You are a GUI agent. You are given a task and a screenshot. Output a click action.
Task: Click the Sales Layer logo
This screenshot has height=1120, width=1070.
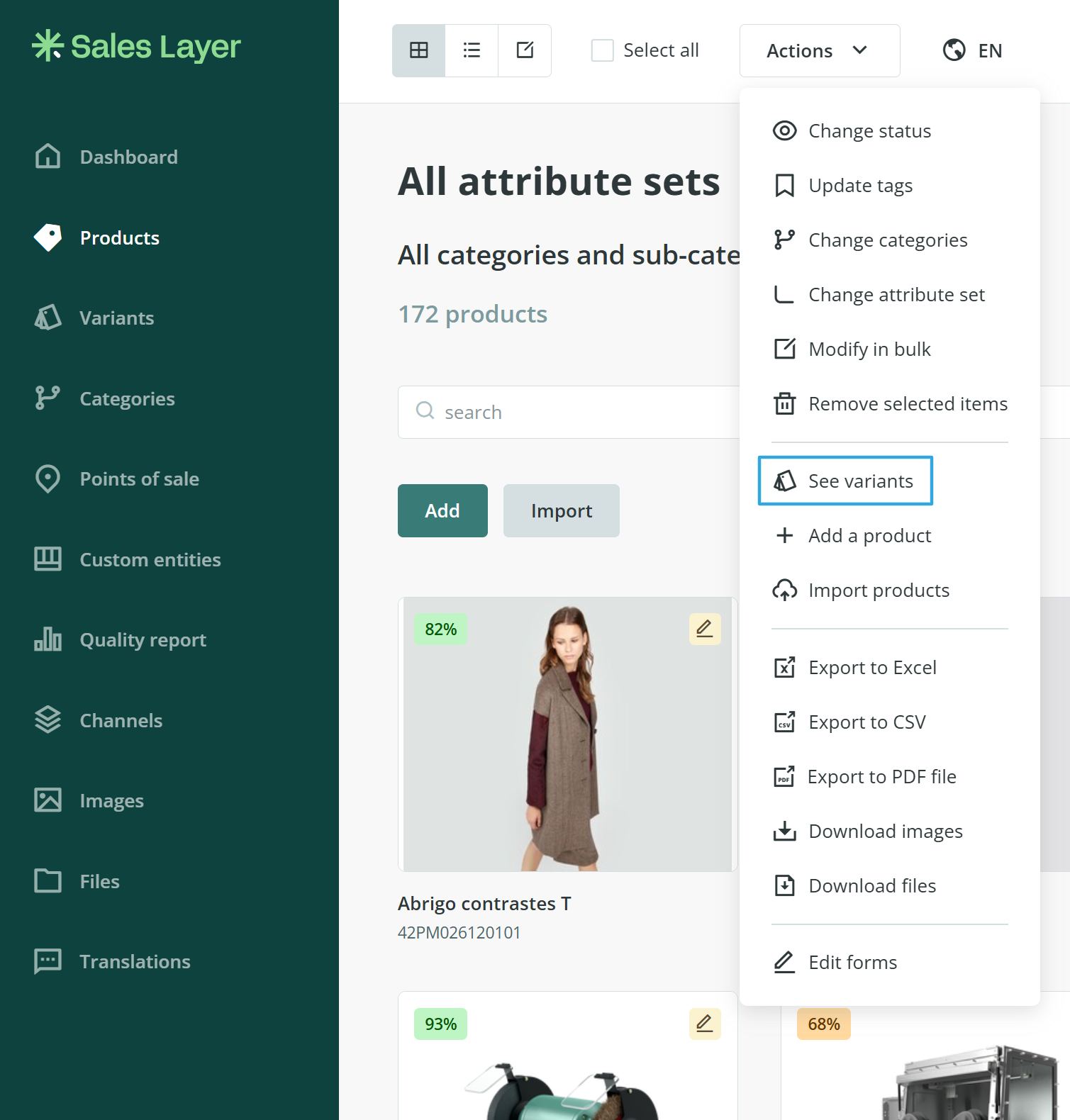point(136,47)
